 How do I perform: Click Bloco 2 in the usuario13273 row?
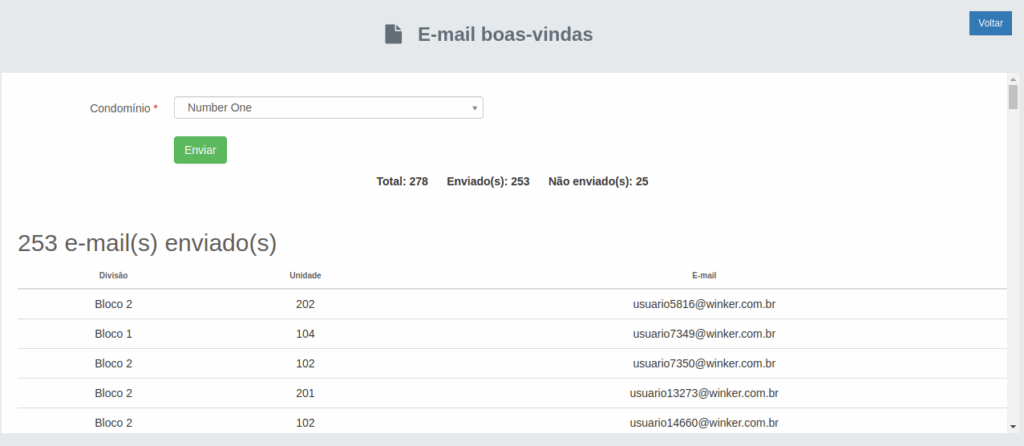[114, 393]
